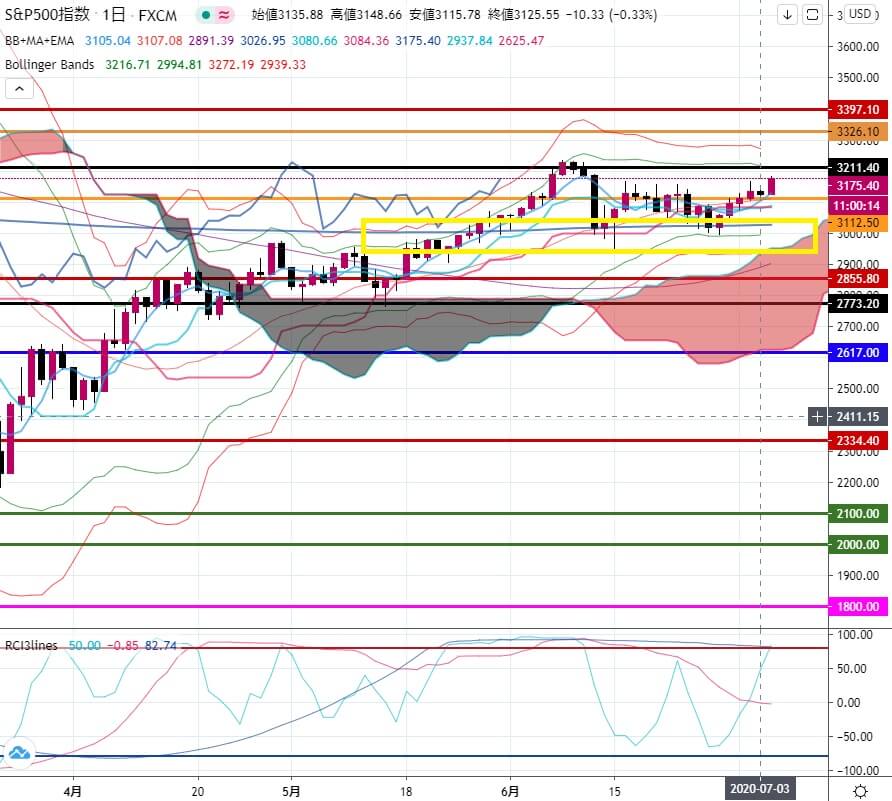Click the BB+MA+EMA value 3105.04
Viewport: 892px width, 801px height.
(x=108, y=40)
